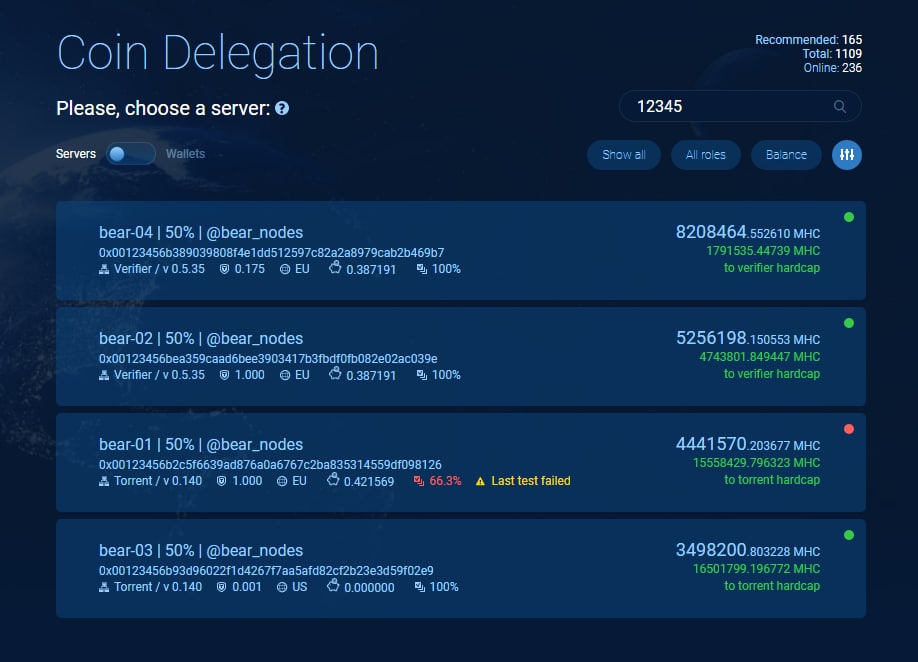This screenshot has height=662, width=918.
Task: Click bear-04 wallet address
Action: (x=272, y=253)
